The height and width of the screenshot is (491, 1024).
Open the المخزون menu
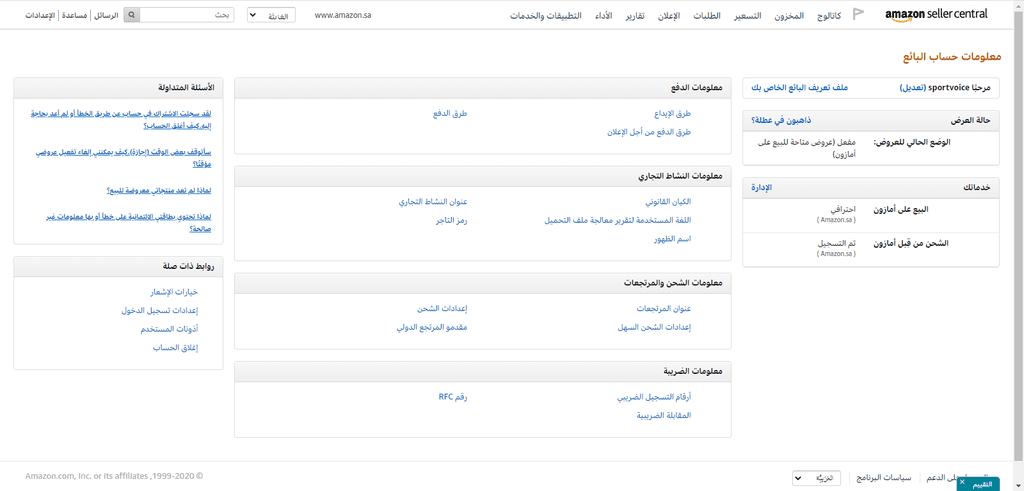tap(790, 15)
